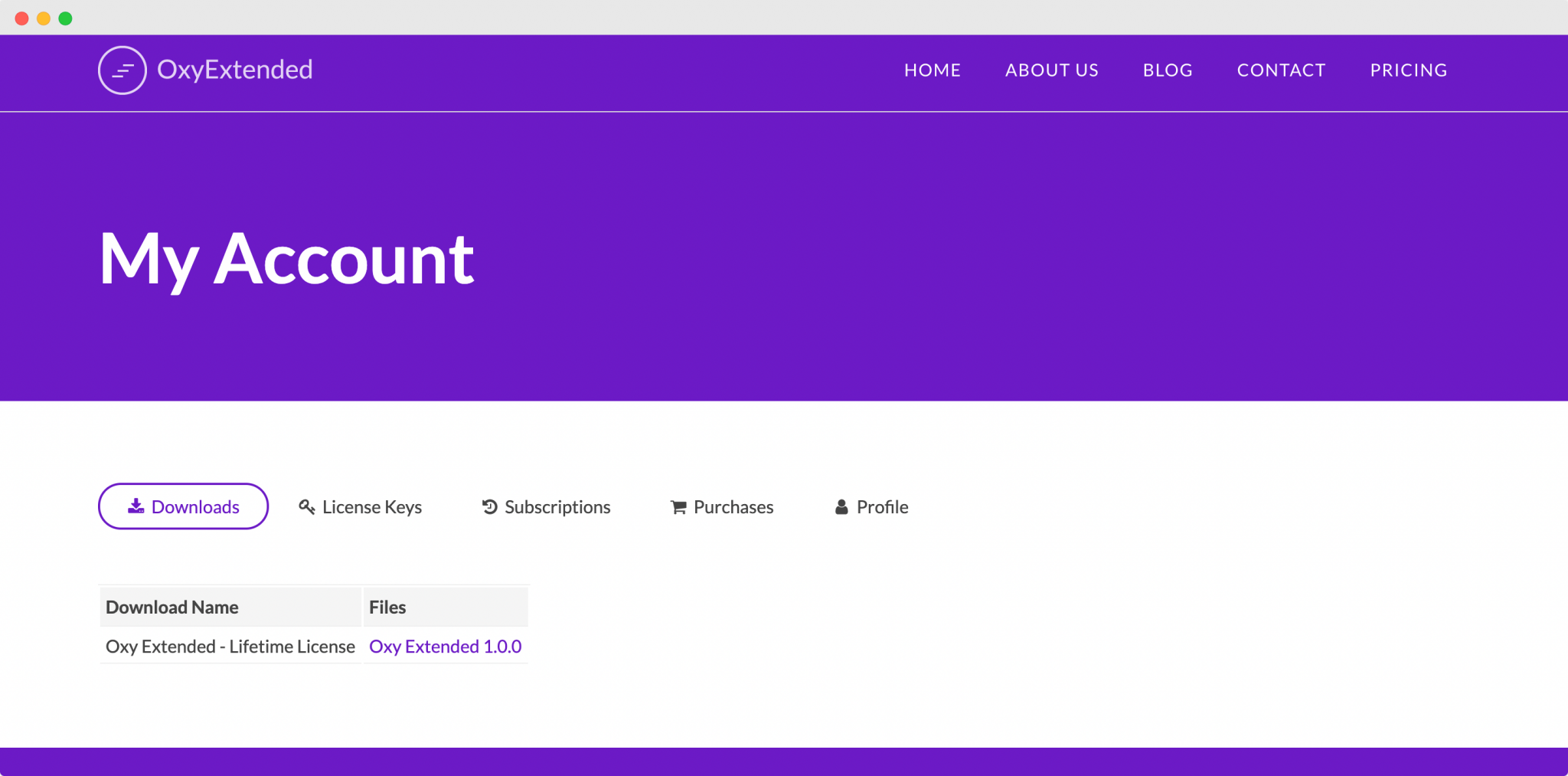This screenshot has width=1568, height=776.
Task: Open the ABOUT US page
Action: pos(1051,70)
